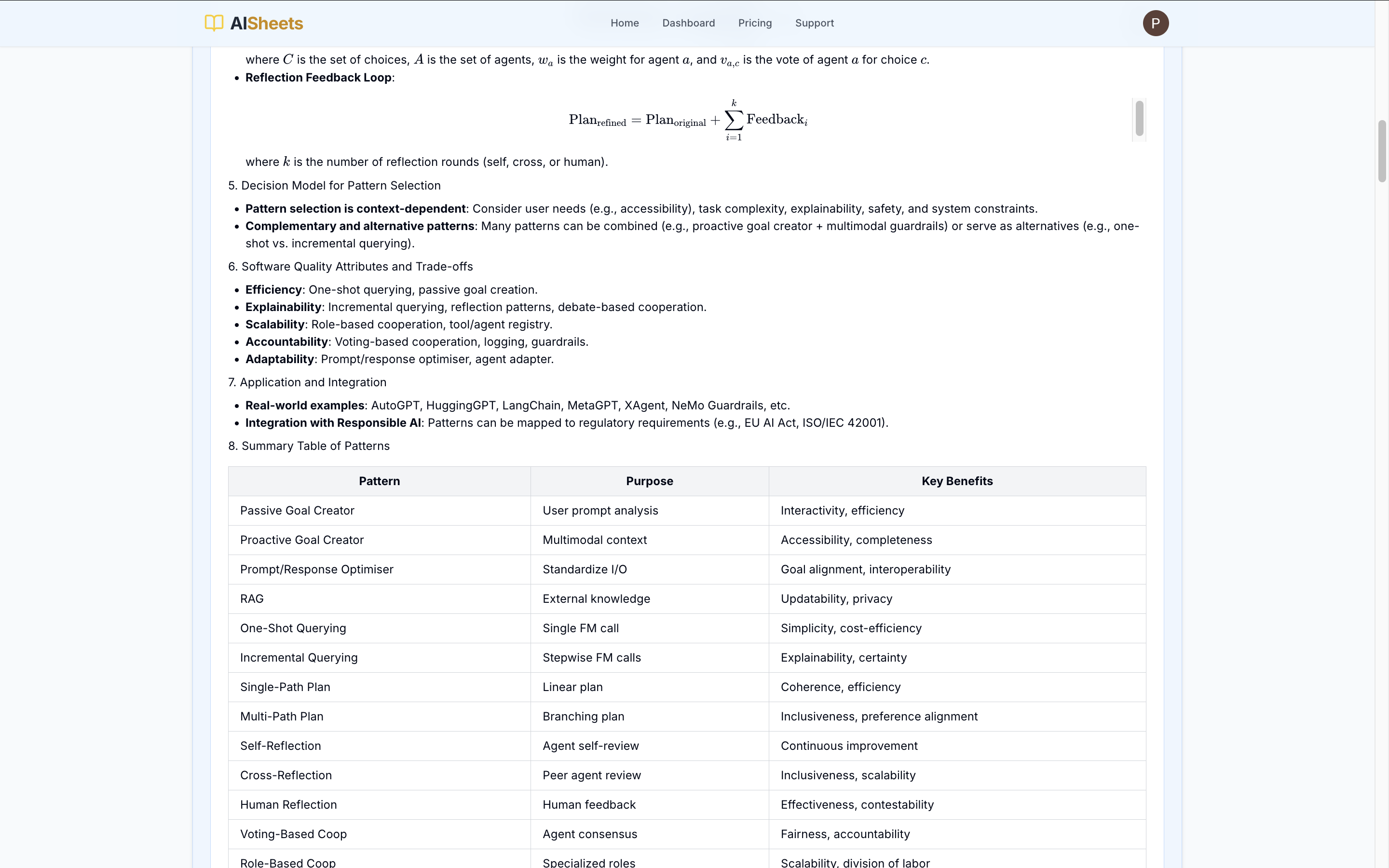Click the Peer agent review cell
Screen dimensions: 1389x868
click(x=650, y=775)
